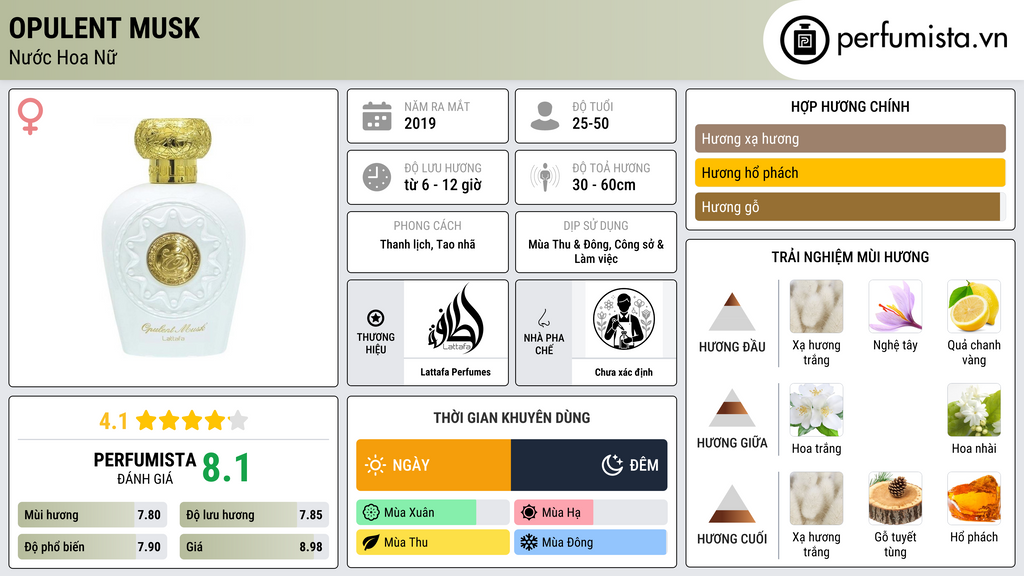Click the Hoa trắng flower image

(816, 409)
